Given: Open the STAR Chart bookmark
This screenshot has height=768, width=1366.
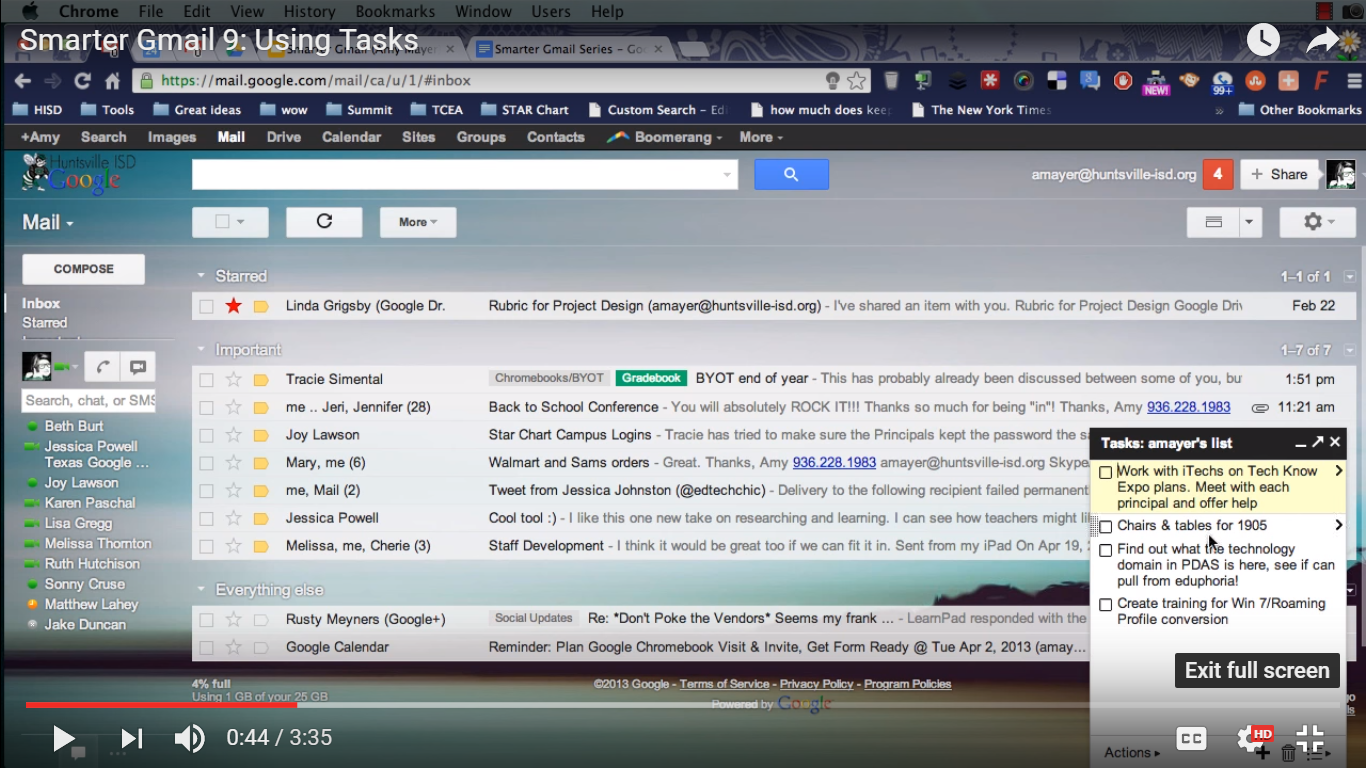Looking at the screenshot, I should click(x=525, y=110).
